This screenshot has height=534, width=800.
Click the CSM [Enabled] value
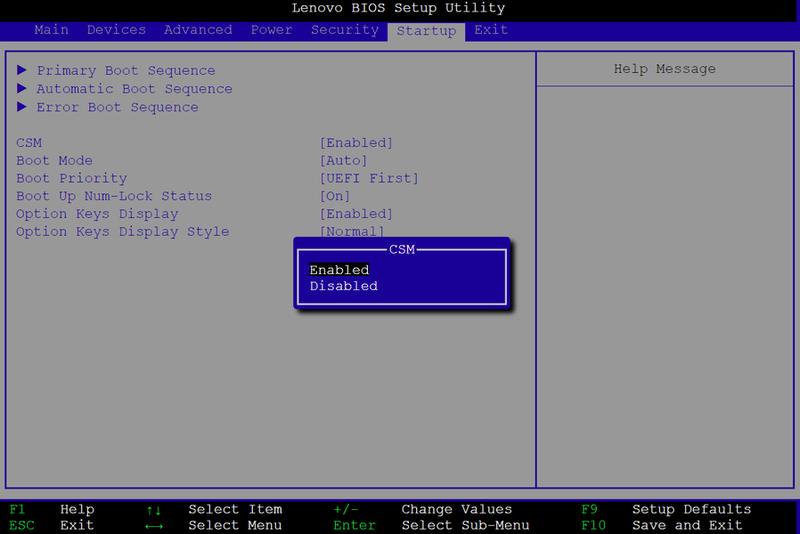(356, 142)
